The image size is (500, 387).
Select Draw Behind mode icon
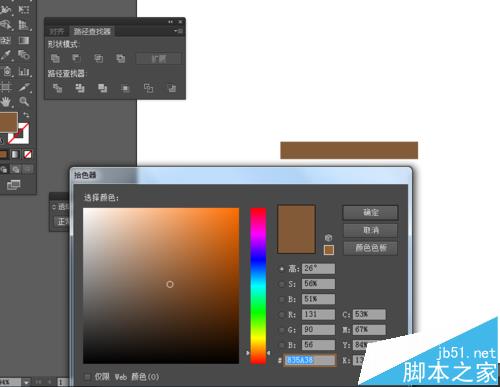pyautogui.click(x=16, y=169)
